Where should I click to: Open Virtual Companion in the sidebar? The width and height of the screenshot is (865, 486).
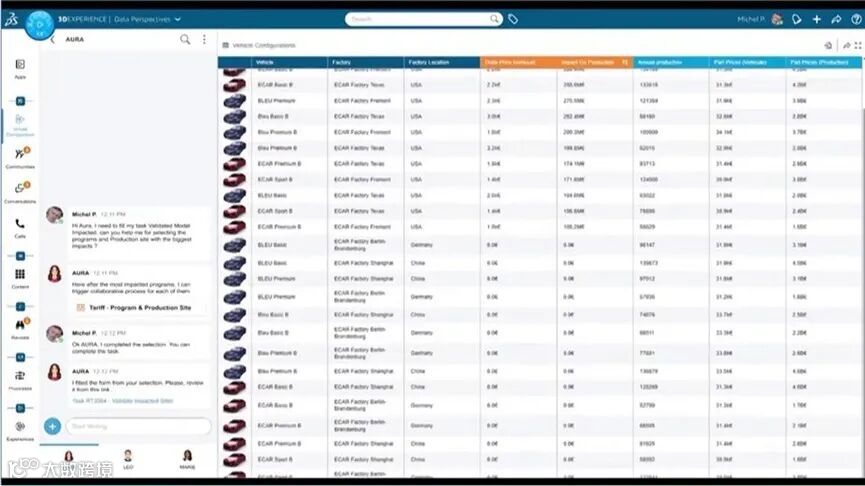coord(20,125)
